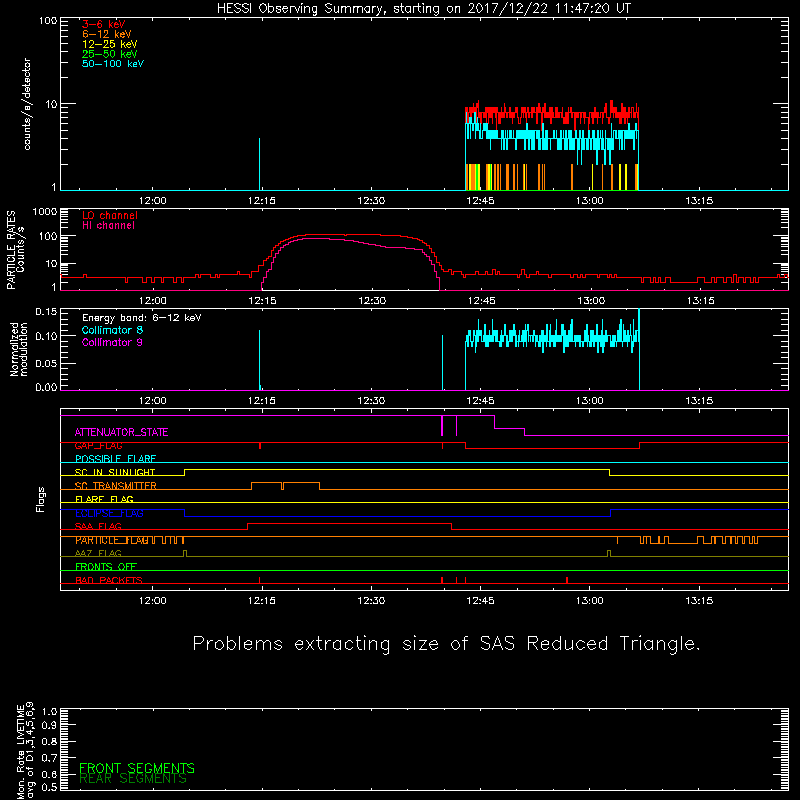
Task: Select the FLARE_FLAG label
Action: 104,499
